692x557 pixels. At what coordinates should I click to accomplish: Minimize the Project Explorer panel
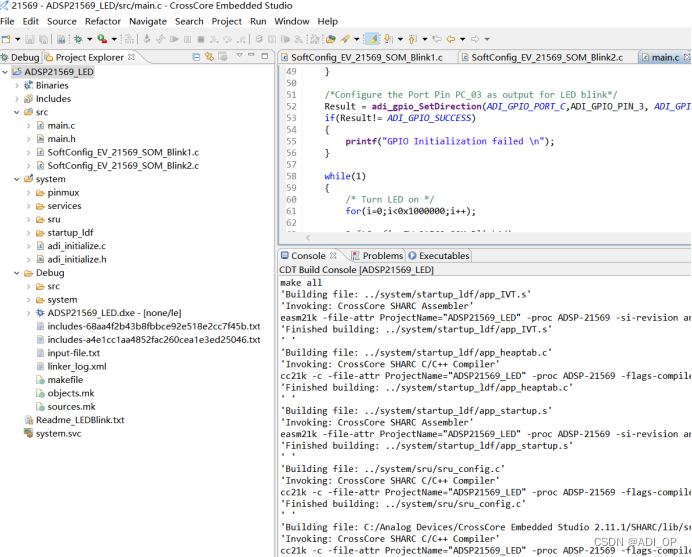pos(252,56)
